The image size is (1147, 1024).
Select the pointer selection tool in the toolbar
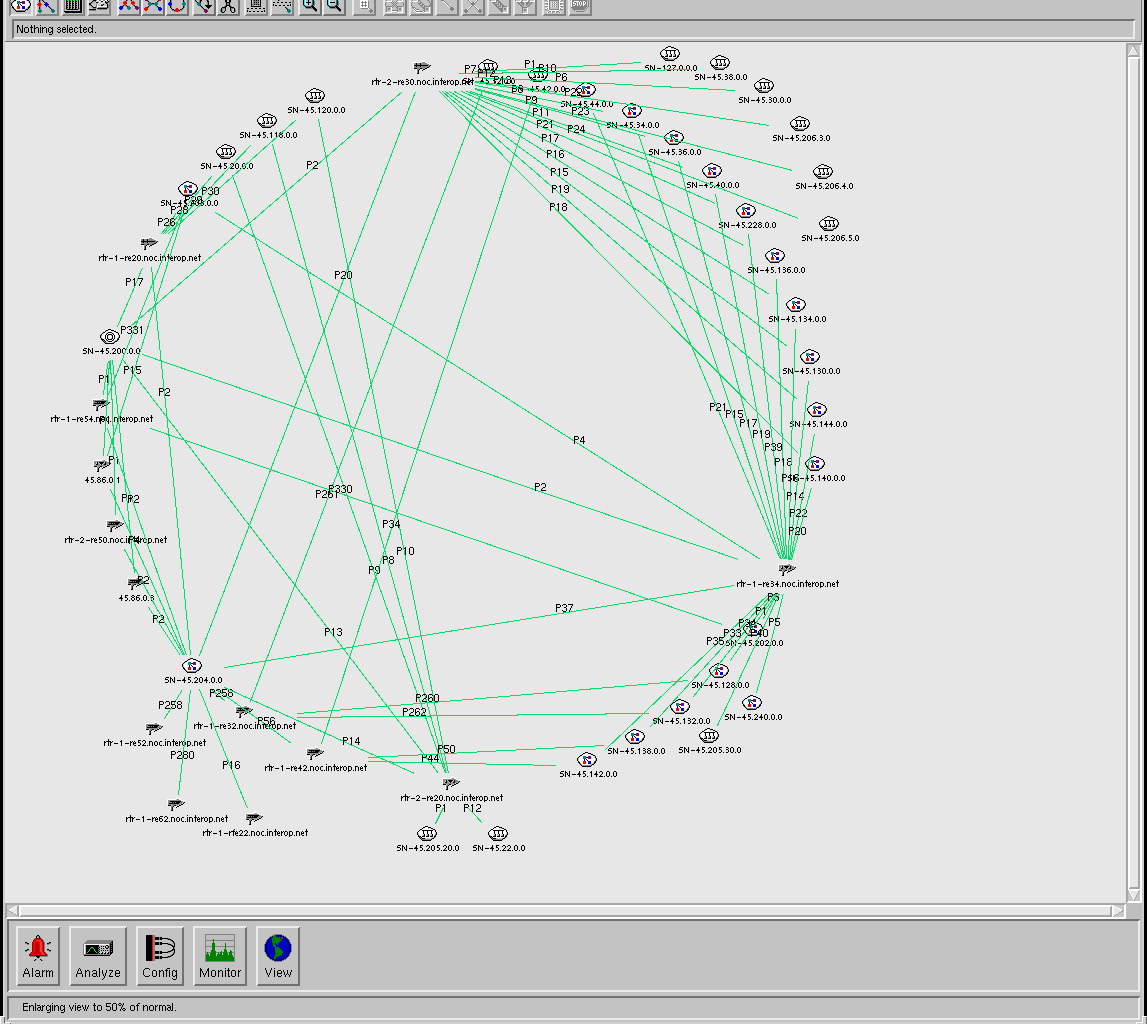(x=20, y=7)
